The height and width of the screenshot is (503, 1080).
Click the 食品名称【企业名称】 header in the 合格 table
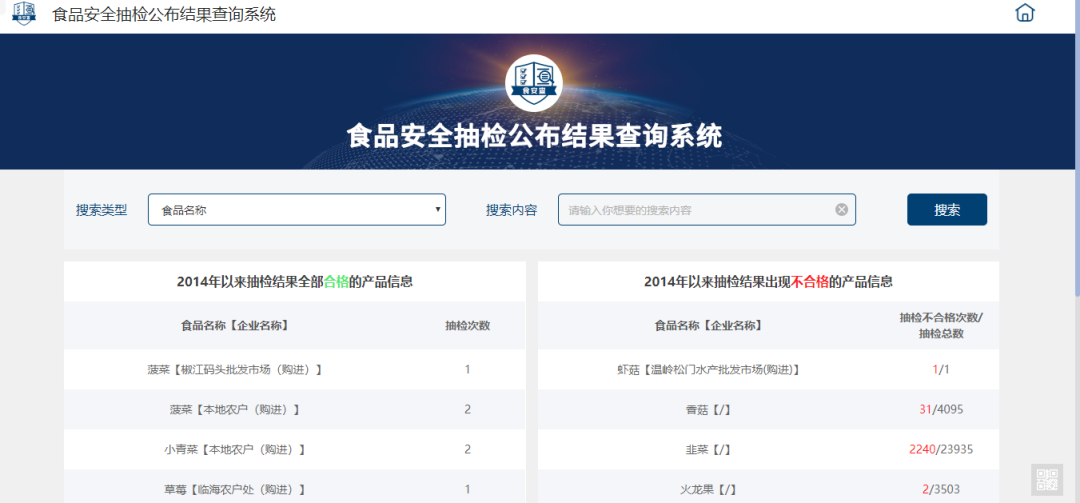[x=234, y=325]
